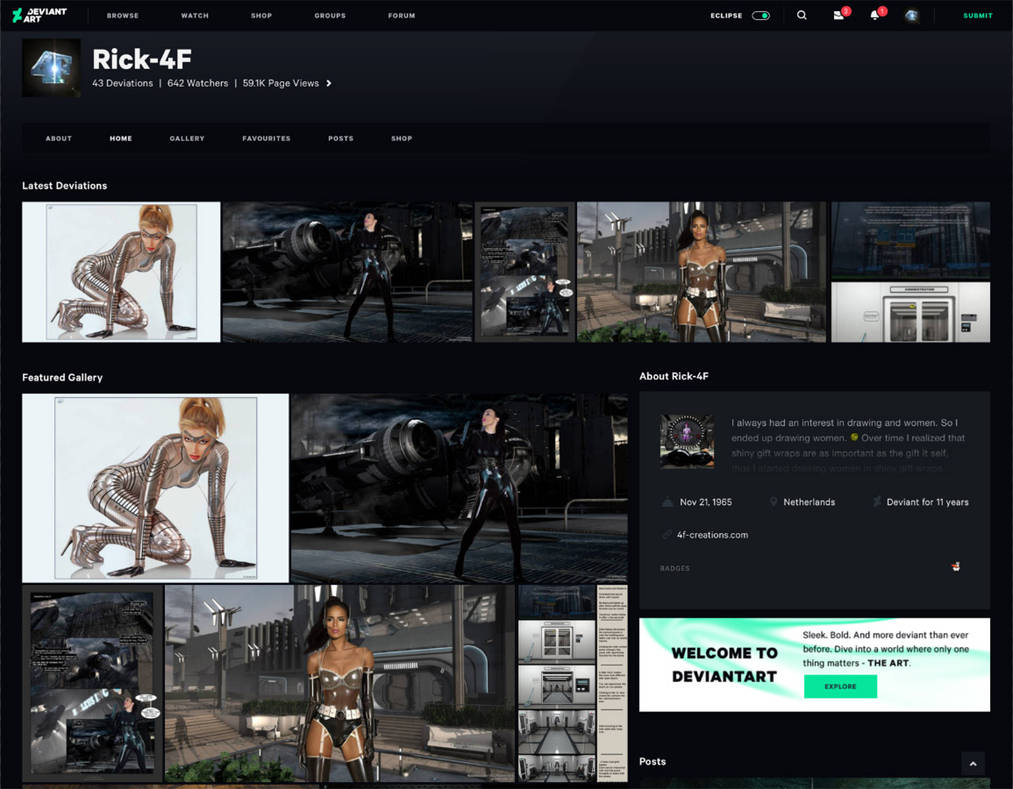Toggle the Eclipse switch
This screenshot has width=1013, height=789.
(760, 16)
